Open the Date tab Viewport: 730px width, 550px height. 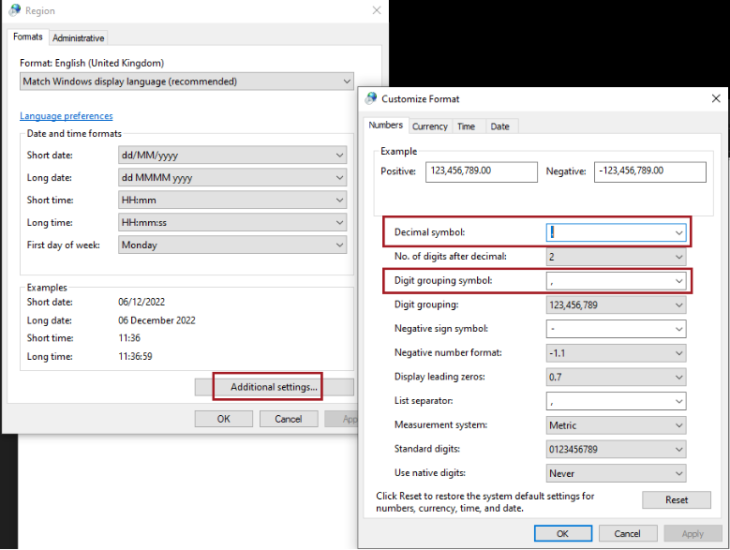[x=500, y=127]
